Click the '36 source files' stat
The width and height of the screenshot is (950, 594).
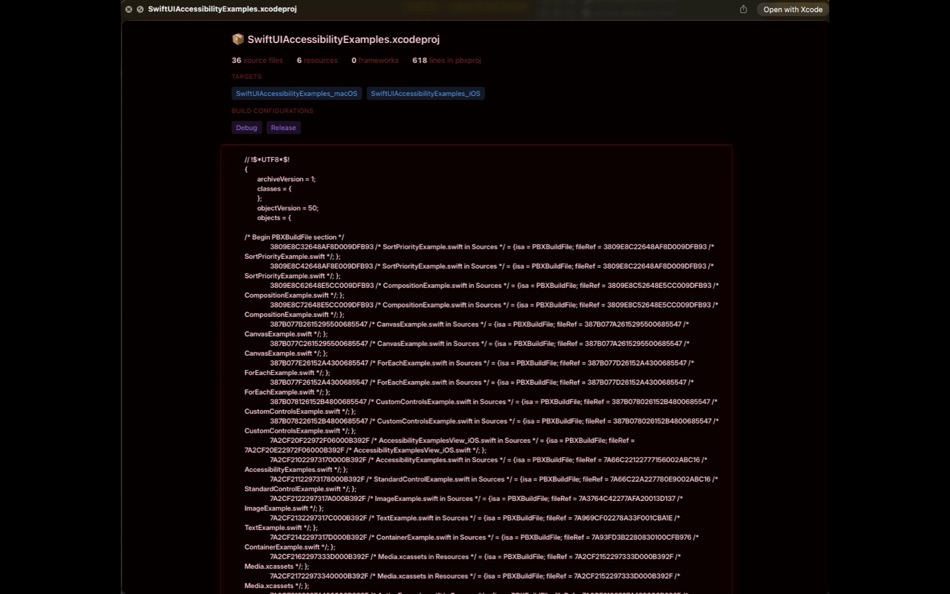click(257, 60)
